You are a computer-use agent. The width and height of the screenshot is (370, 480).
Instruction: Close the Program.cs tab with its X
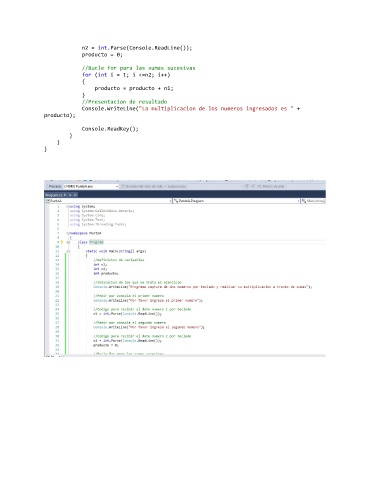click(75, 195)
